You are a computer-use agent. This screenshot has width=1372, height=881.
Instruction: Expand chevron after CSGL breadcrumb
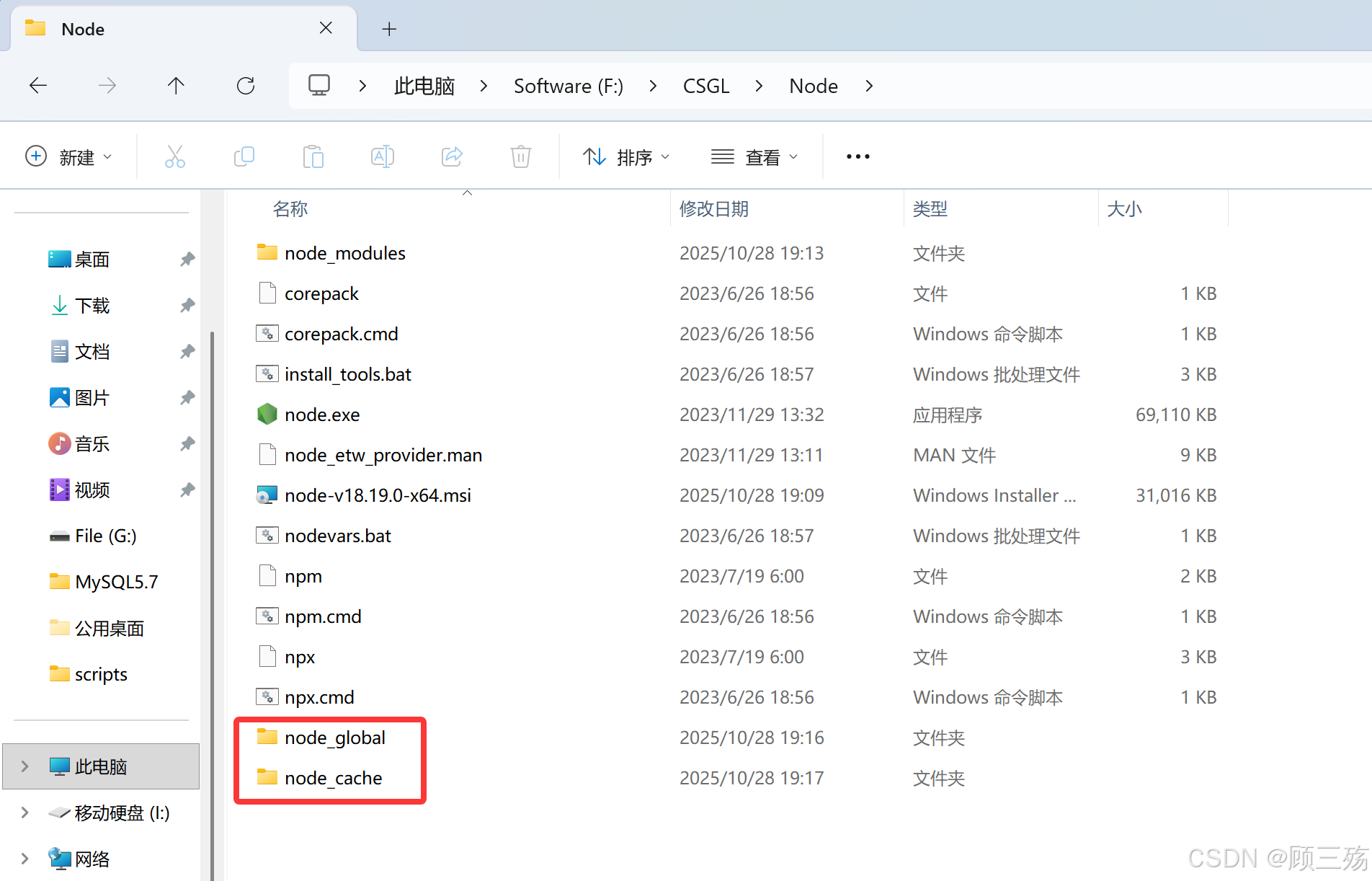759,86
